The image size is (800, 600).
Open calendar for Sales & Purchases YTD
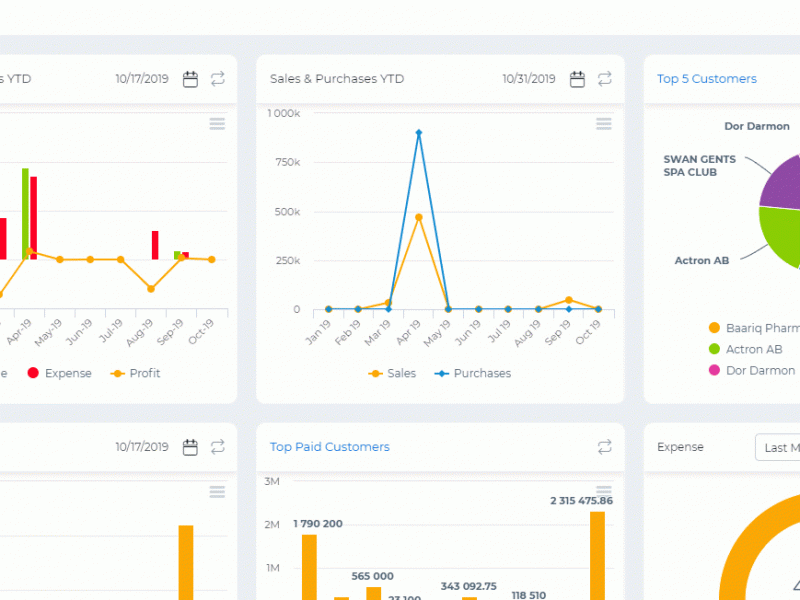tap(577, 79)
